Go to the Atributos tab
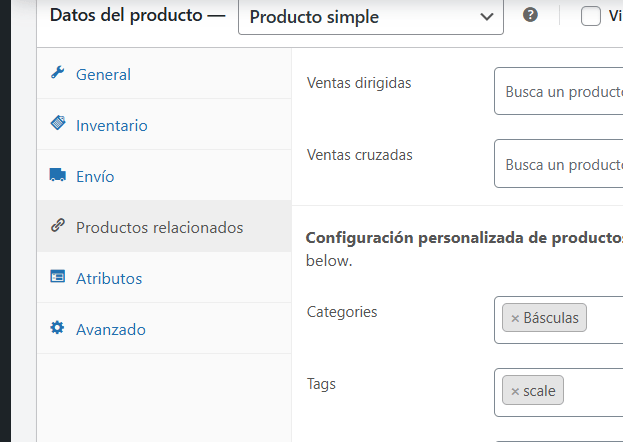The height and width of the screenshot is (442, 623). (109, 278)
